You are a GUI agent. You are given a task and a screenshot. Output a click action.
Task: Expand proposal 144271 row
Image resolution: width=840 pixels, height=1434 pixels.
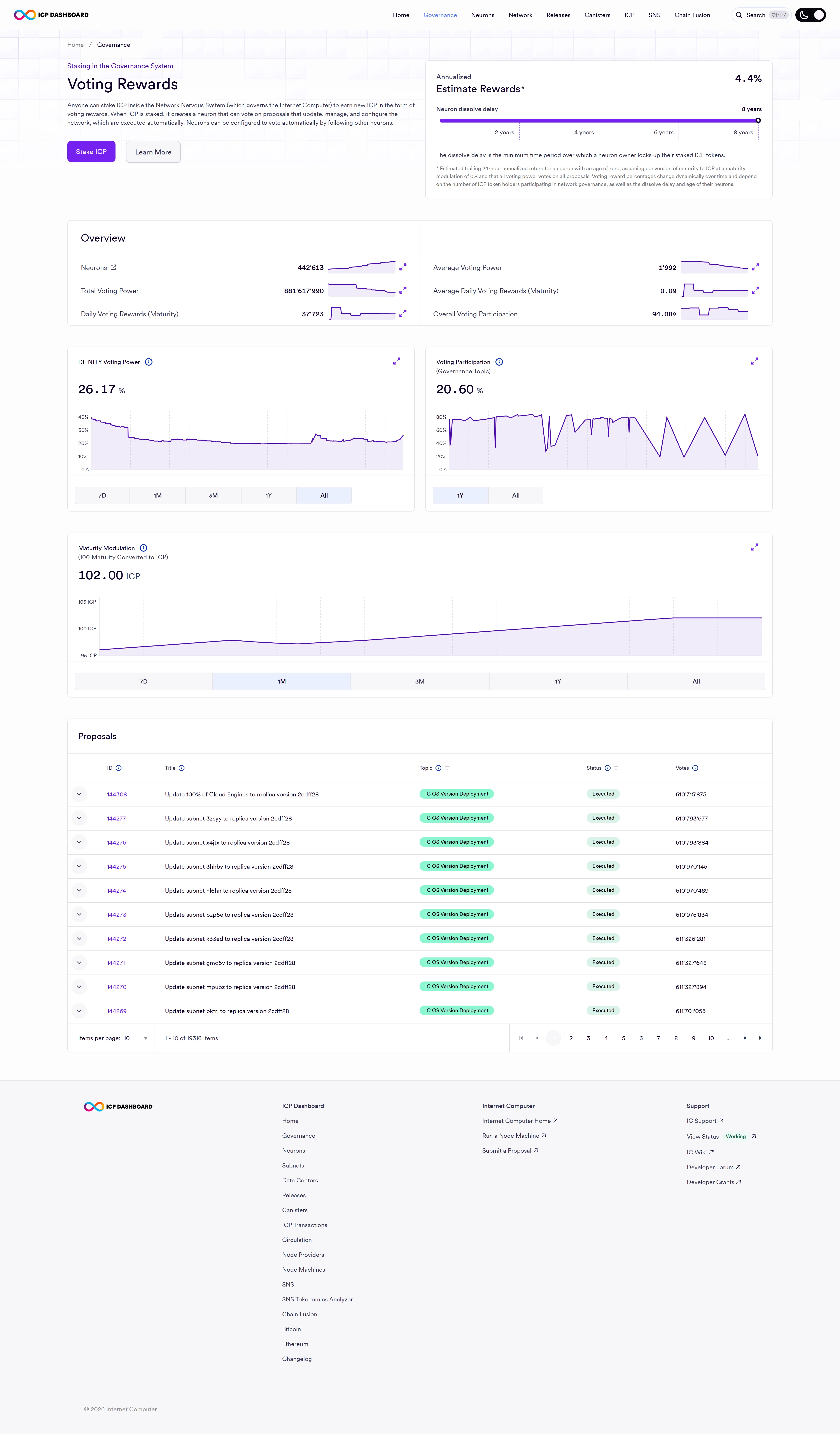pyautogui.click(x=79, y=963)
